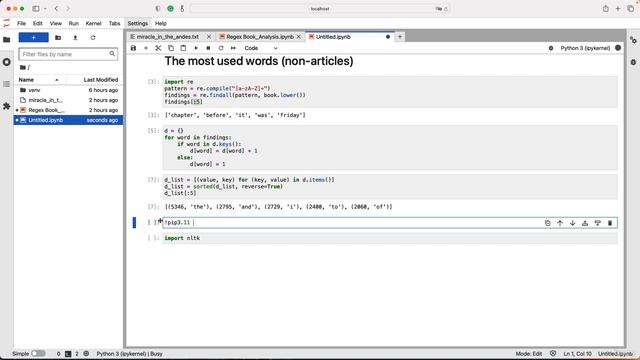Screen dimensions: 640x360
Task: Switch to miracle_in_the_andes.txt tab
Action: pyautogui.click(x=167, y=37)
